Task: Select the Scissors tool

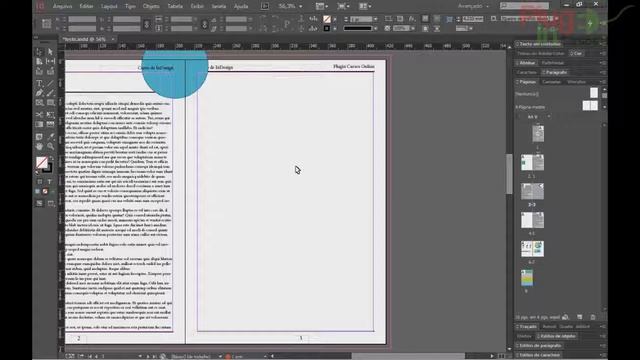Action: (x=39, y=115)
